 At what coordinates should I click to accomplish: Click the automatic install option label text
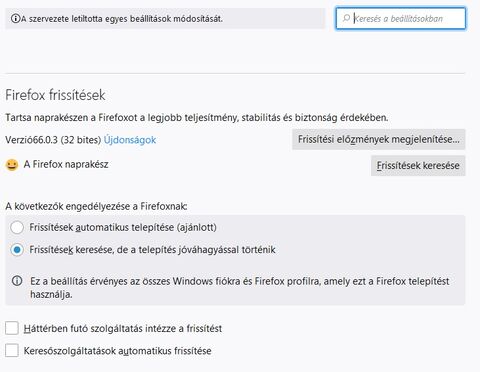(123, 227)
